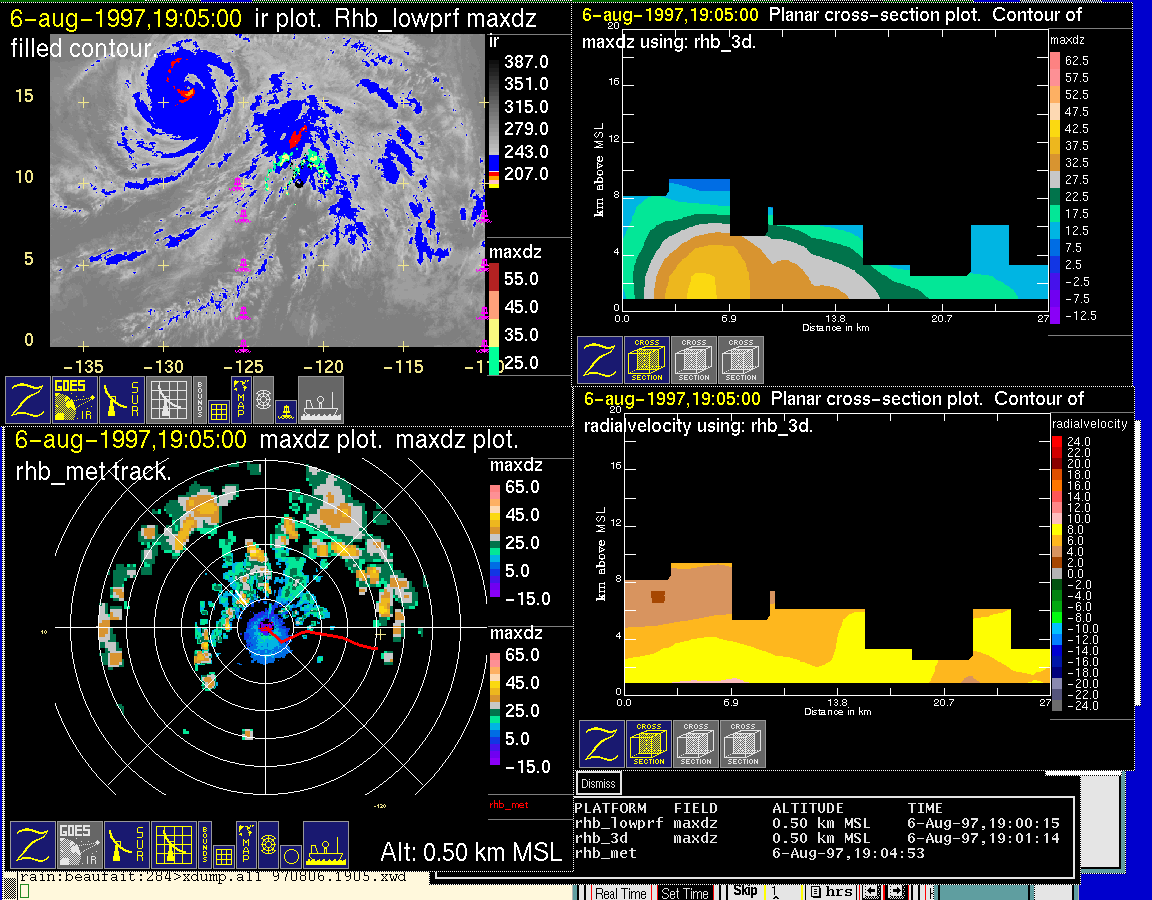The width and height of the screenshot is (1152, 900).
Task: Step time backward with left arrow
Action: click(x=870, y=892)
